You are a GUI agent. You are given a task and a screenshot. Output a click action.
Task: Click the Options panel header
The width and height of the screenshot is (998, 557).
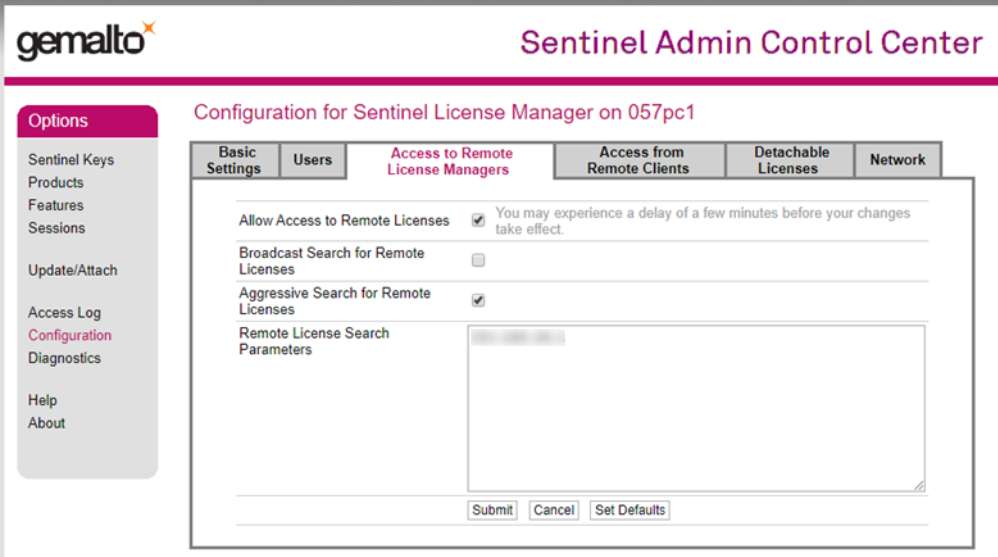[x=88, y=121]
